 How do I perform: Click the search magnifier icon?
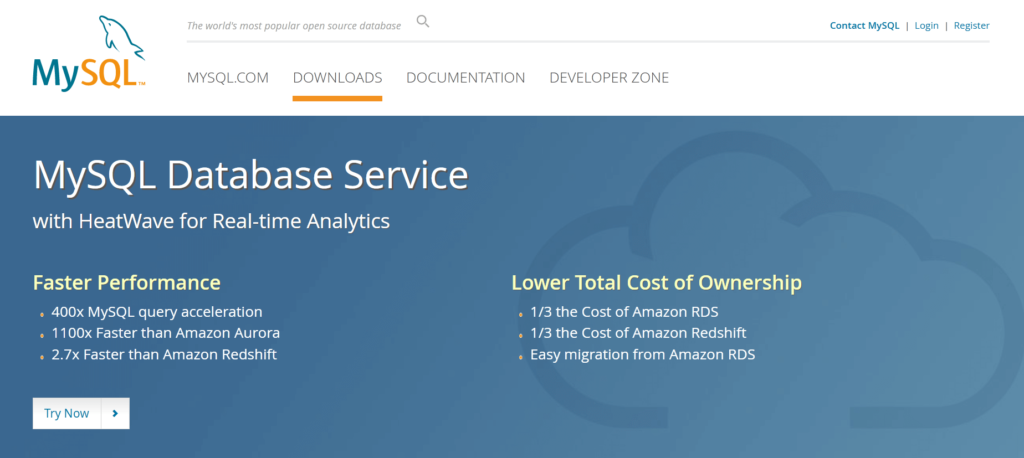tap(423, 22)
